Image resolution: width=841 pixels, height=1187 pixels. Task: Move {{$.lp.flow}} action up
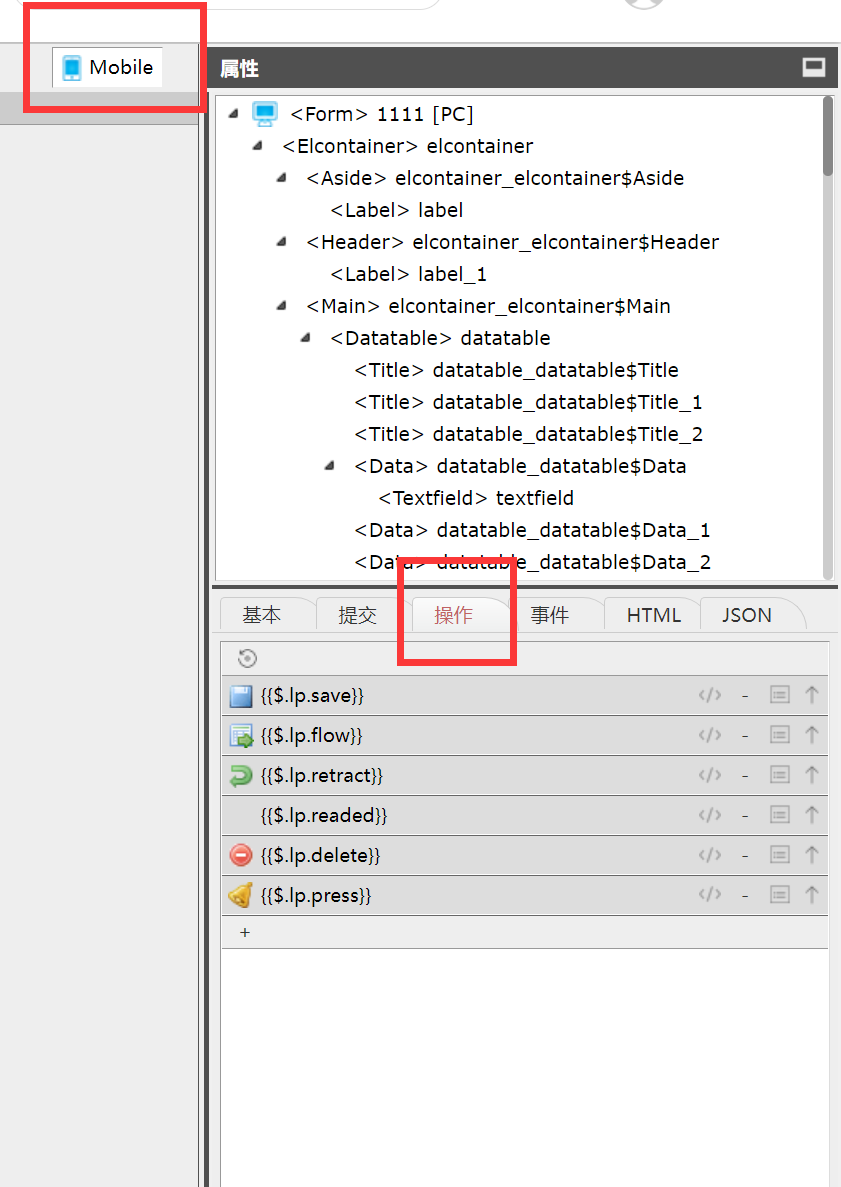click(x=811, y=735)
